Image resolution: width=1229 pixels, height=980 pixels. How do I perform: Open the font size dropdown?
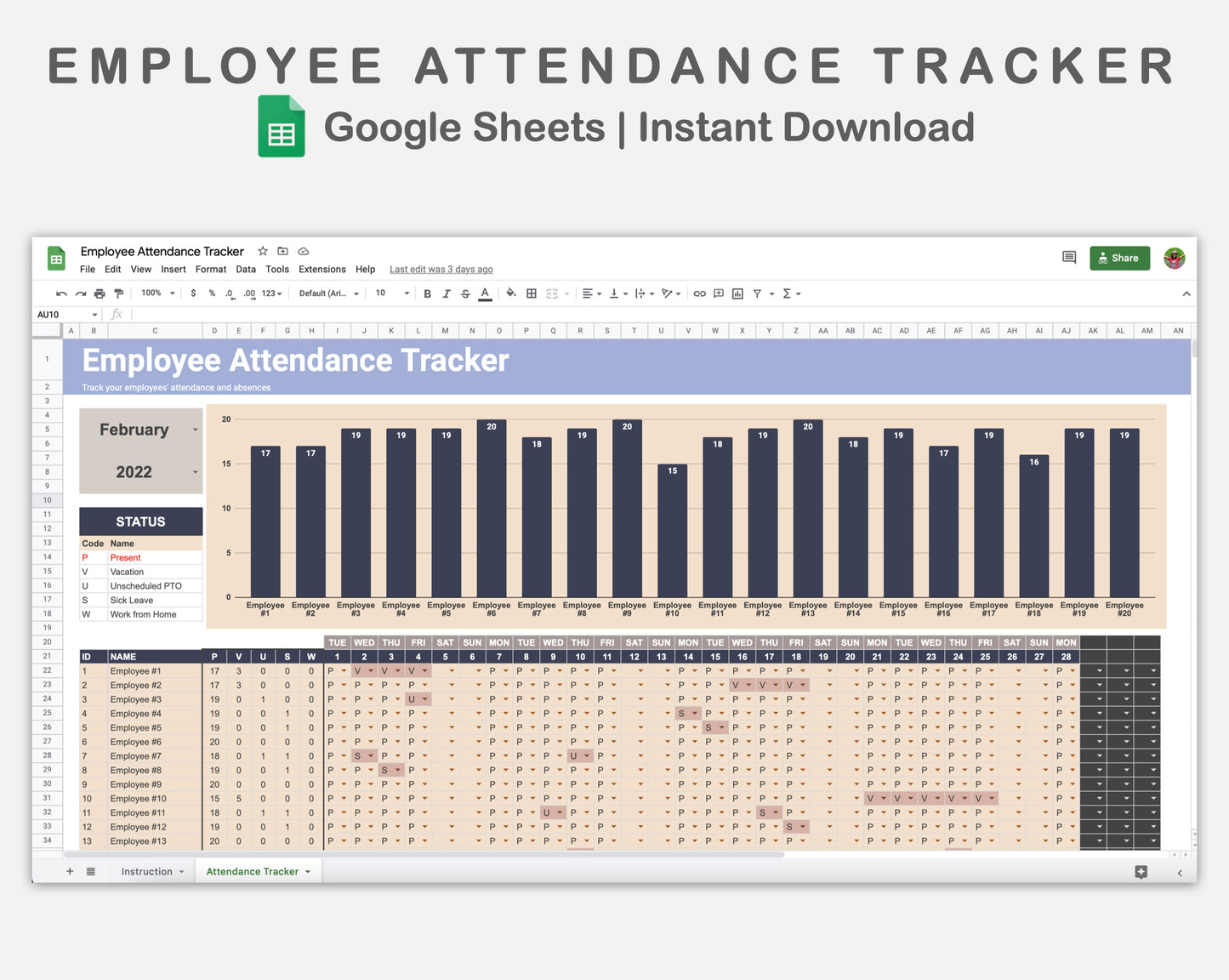(x=406, y=293)
